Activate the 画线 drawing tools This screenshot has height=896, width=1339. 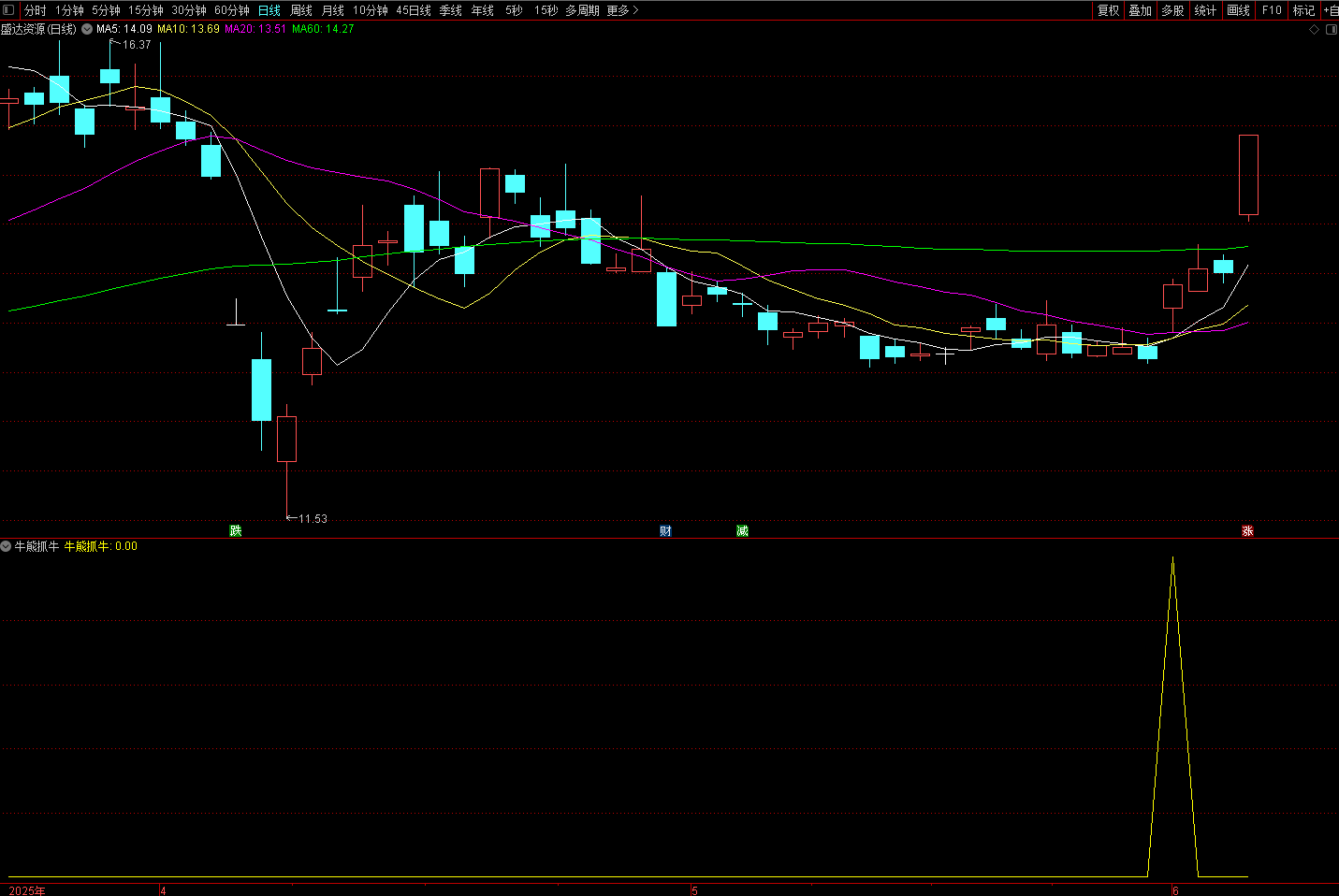coord(1239,10)
